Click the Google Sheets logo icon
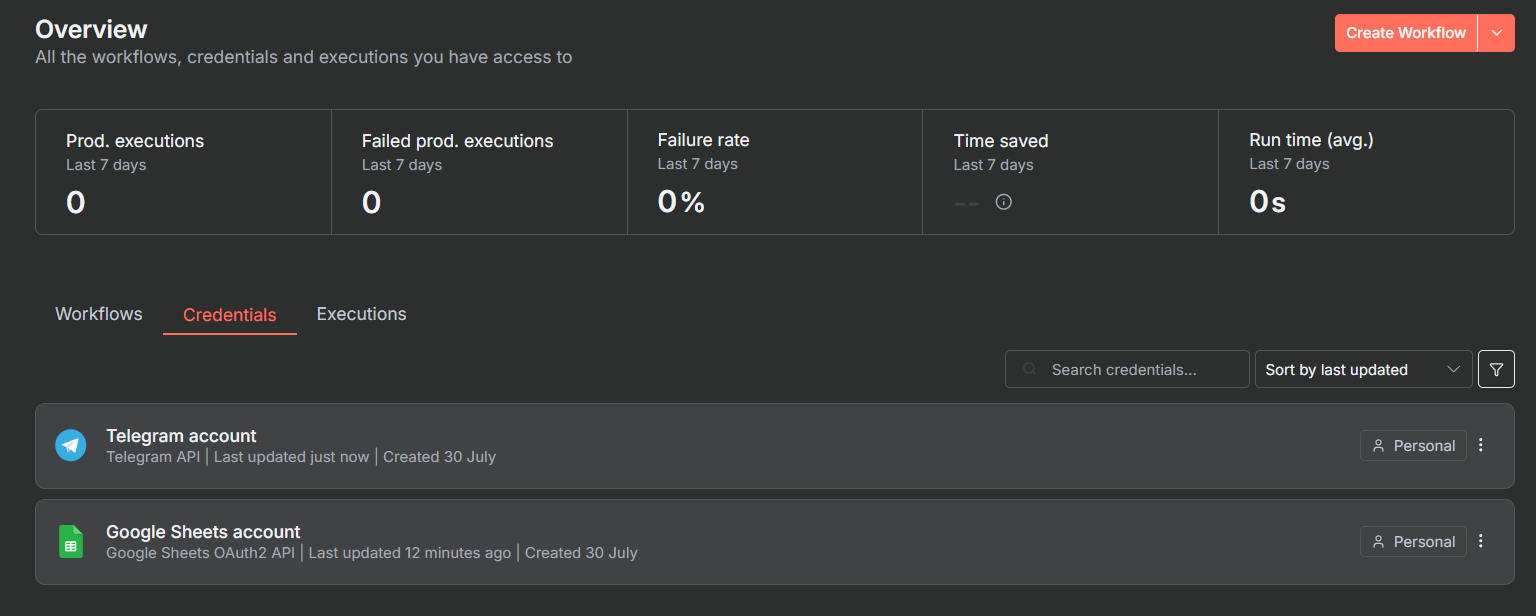This screenshot has height=616, width=1536. [x=70, y=541]
